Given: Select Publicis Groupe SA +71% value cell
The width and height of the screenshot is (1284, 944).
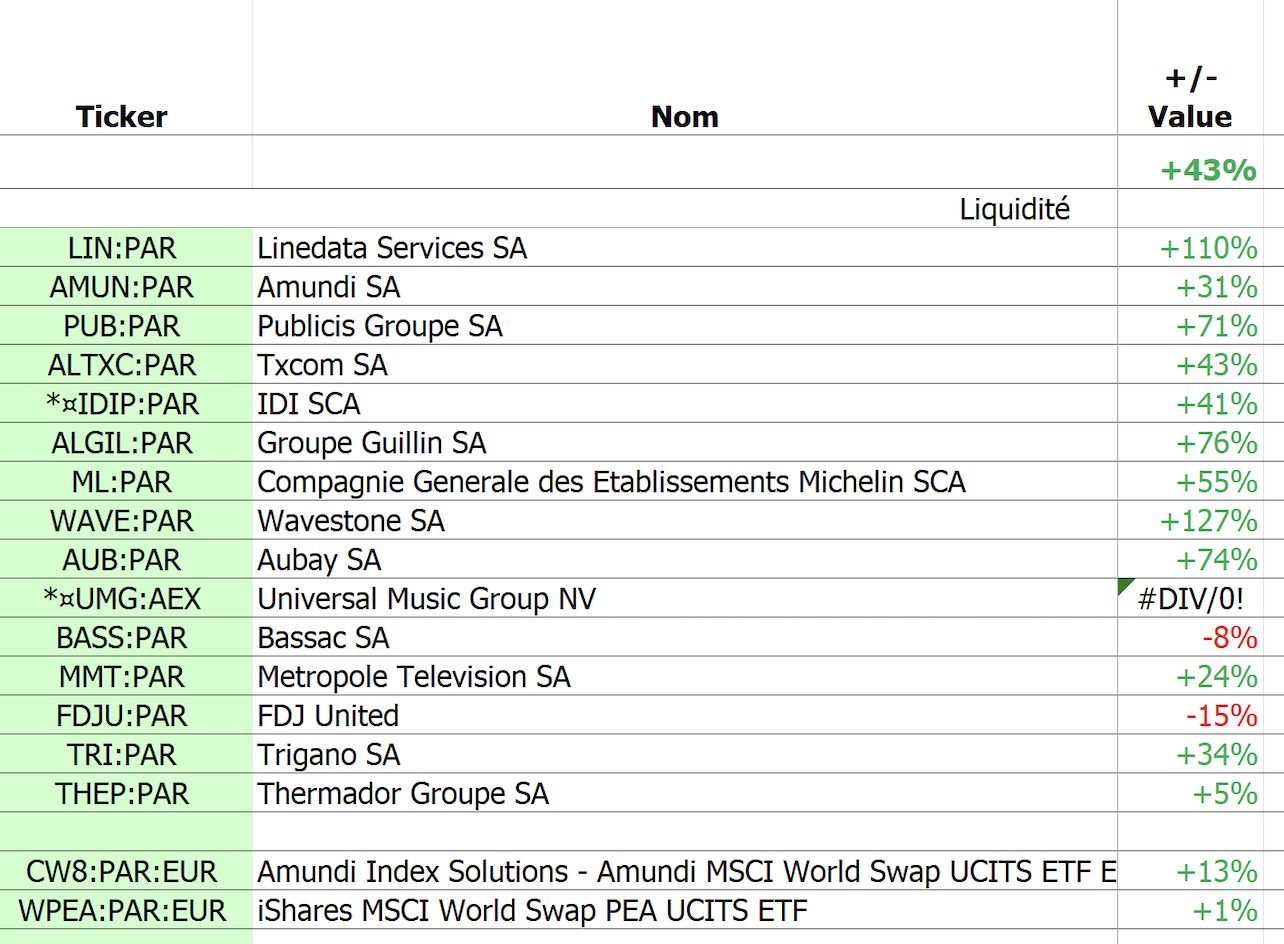Looking at the screenshot, I should pyautogui.click(x=1216, y=326).
